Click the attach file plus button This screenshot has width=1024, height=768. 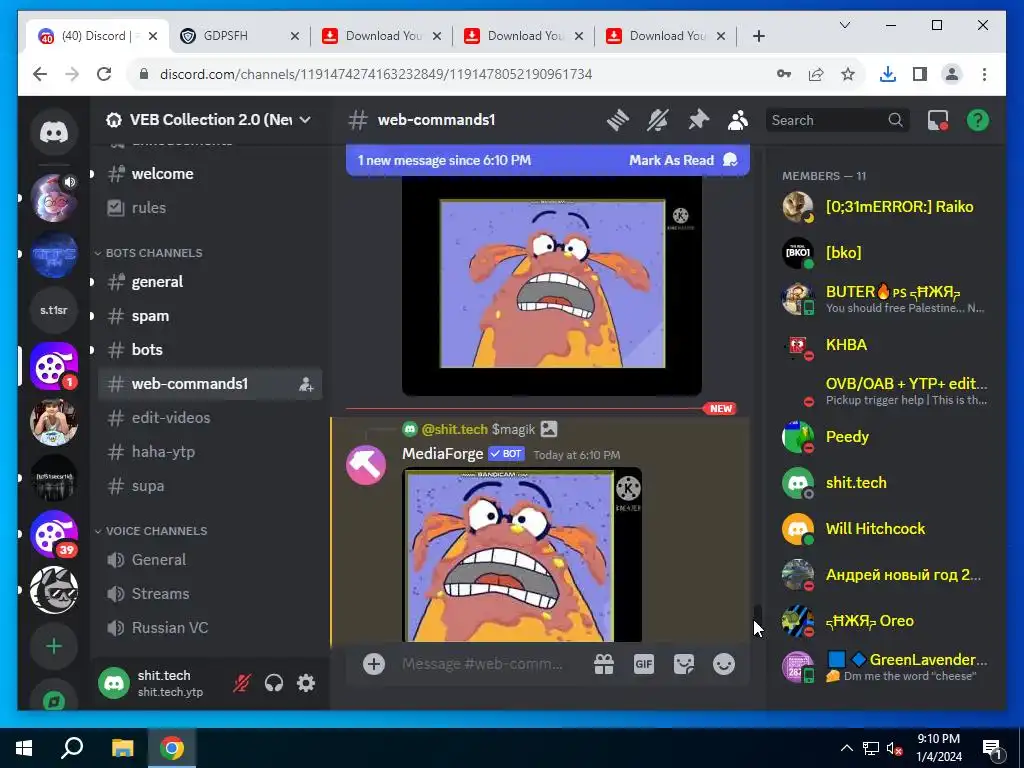pyautogui.click(x=374, y=664)
